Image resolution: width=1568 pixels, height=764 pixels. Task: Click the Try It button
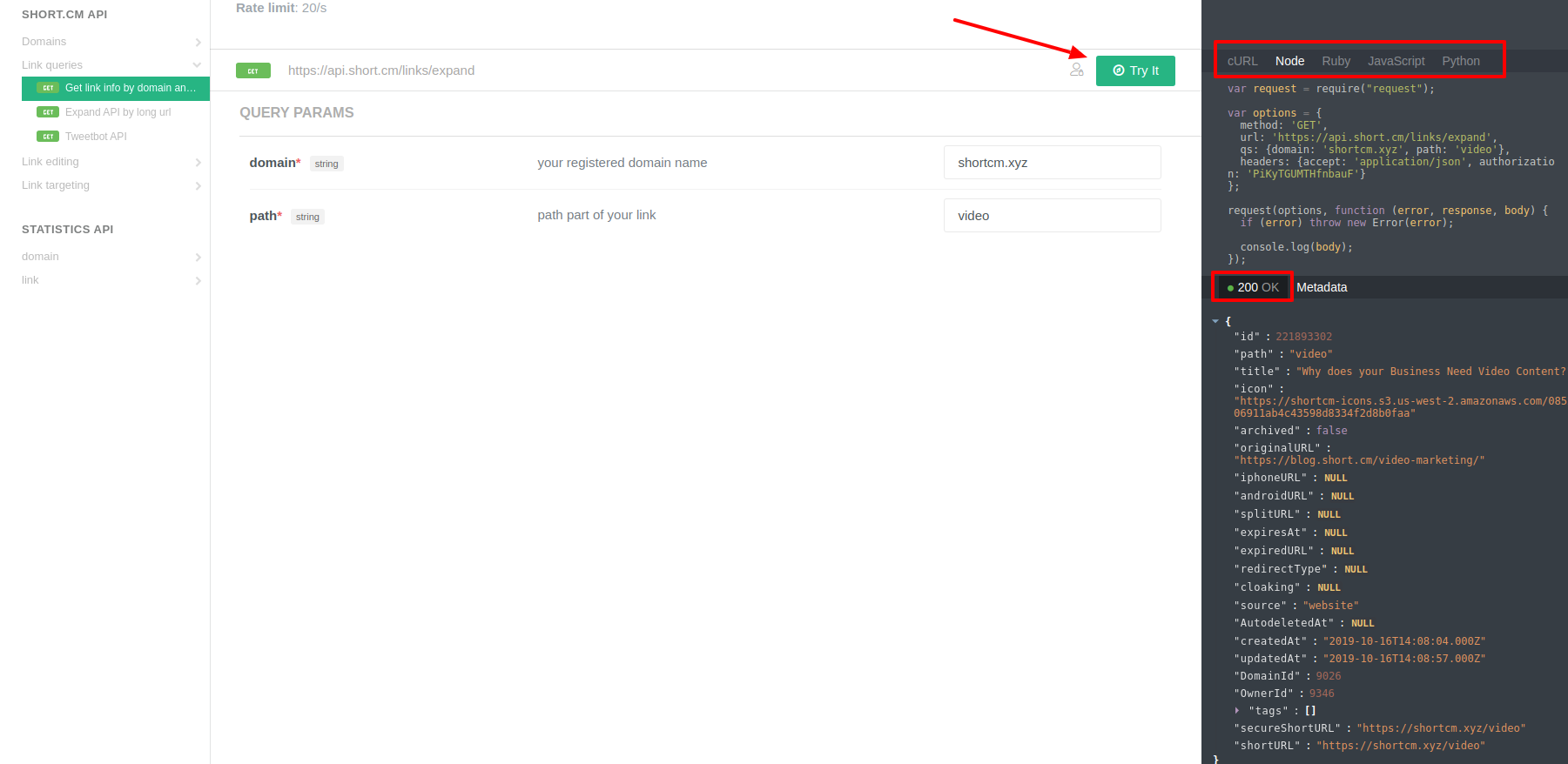[x=1135, y=70]
